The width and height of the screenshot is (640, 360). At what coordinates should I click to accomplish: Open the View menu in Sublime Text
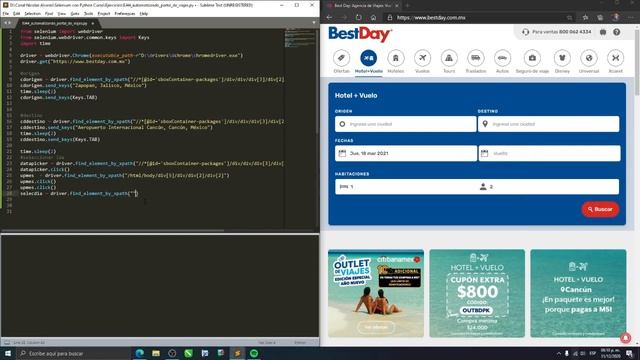[x=62, y=13]
